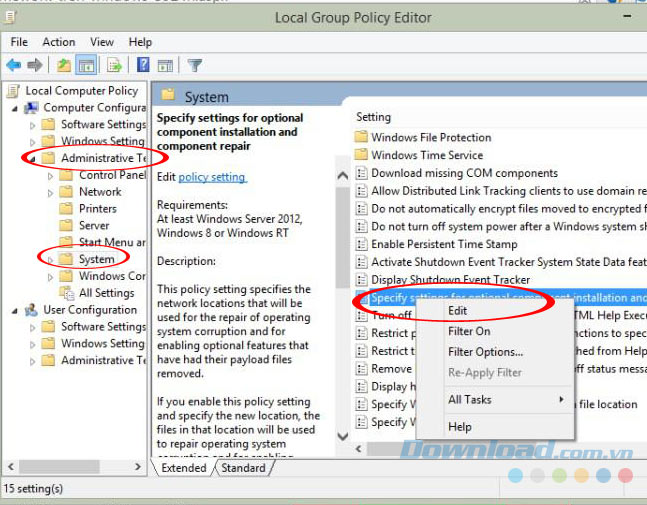Click the Filter funnel toolbar icon
The height and width of the screenshot is (505, 647).
click(195, 65)
